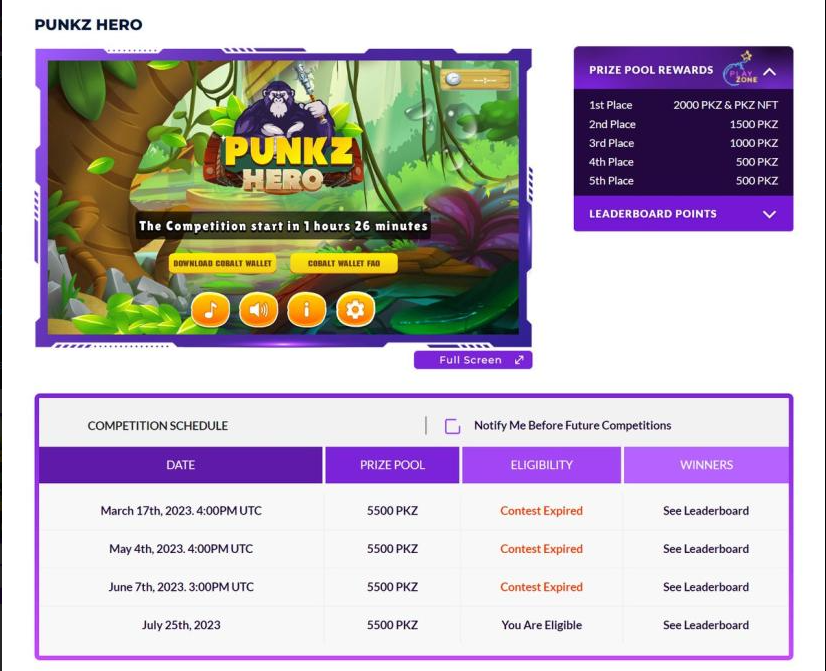Screen dimensions: 826x671
Task: Open See Leaderboard for March 17th contest
Action: (706, 510)
